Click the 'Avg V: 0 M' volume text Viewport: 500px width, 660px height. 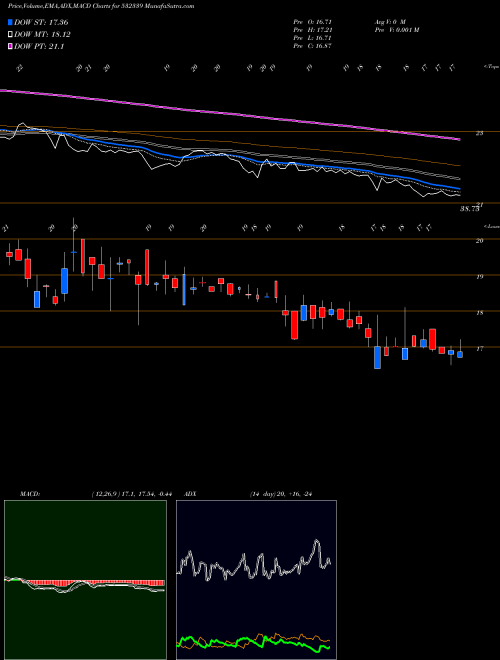tap(389, 22)
